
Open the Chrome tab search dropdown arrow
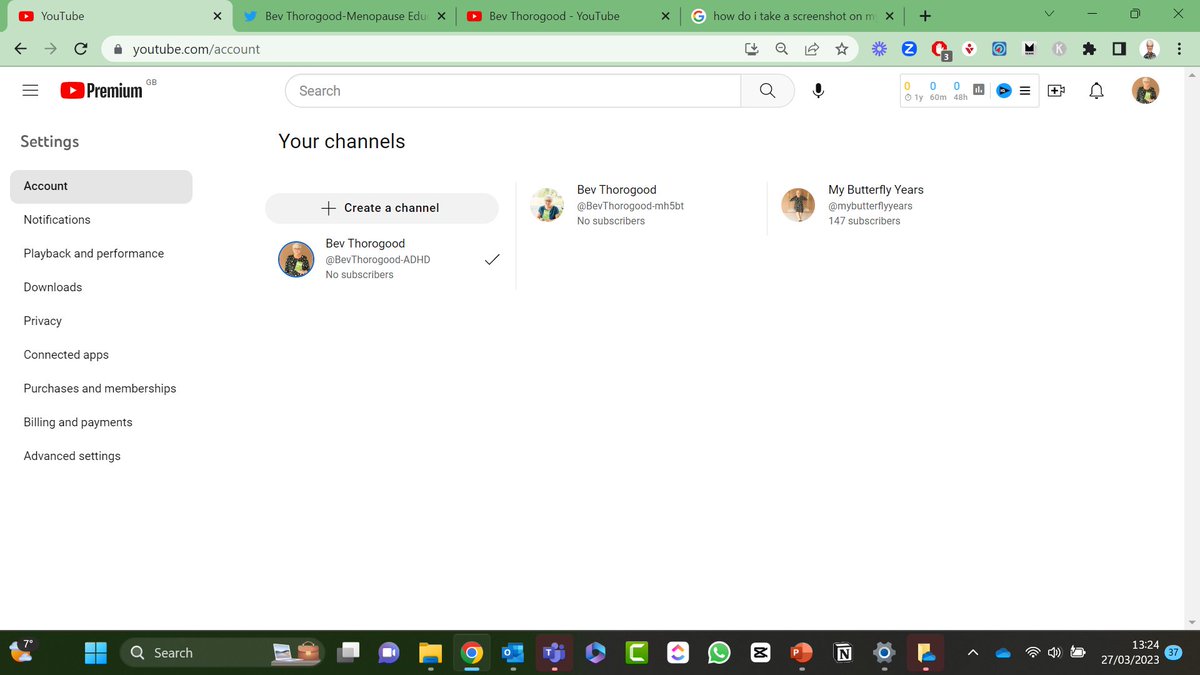(1048, 15)
